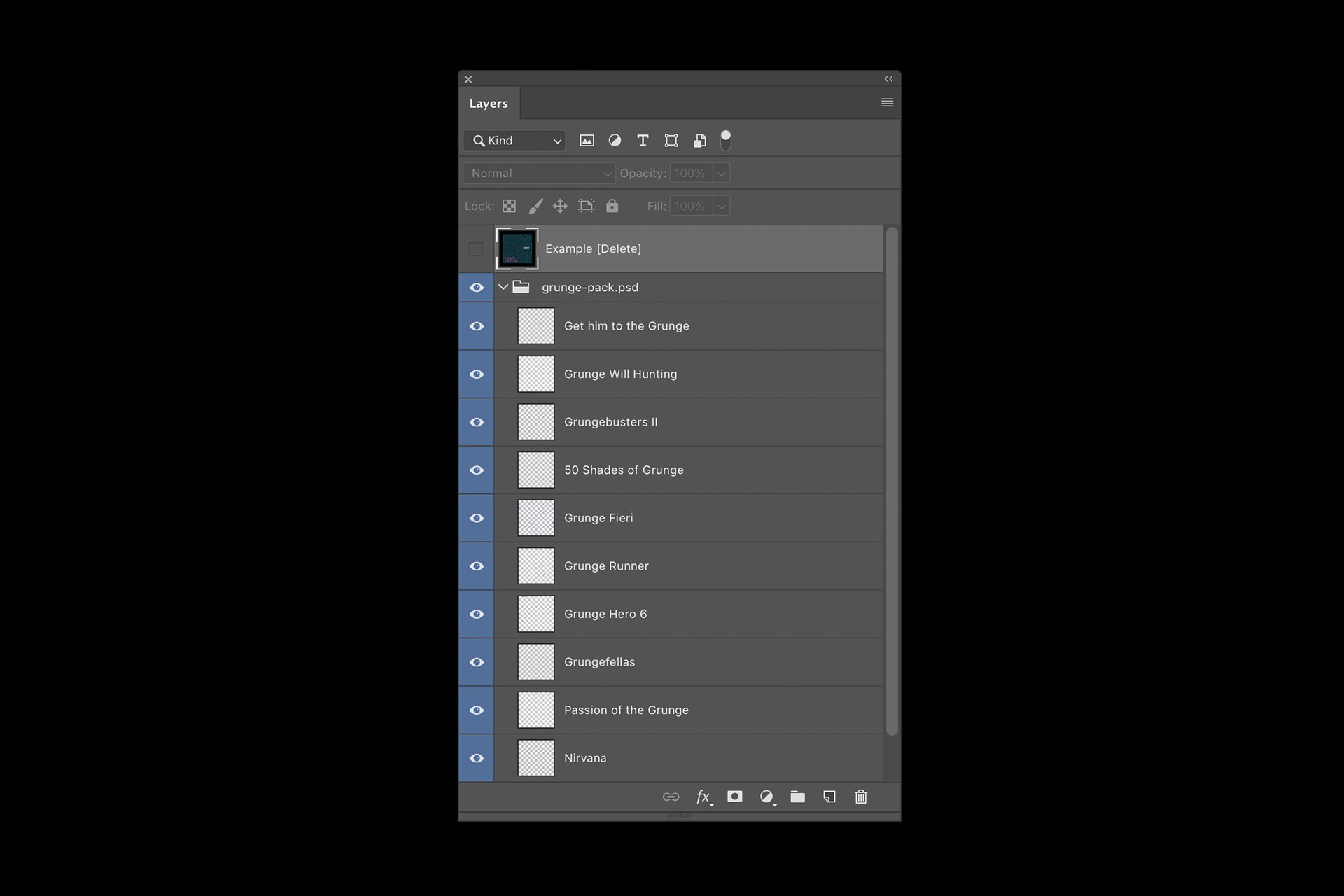The height and width of the screenshot is (896, 1344).
Task: Open the Layers panel options menu
Action: [887, 102]
